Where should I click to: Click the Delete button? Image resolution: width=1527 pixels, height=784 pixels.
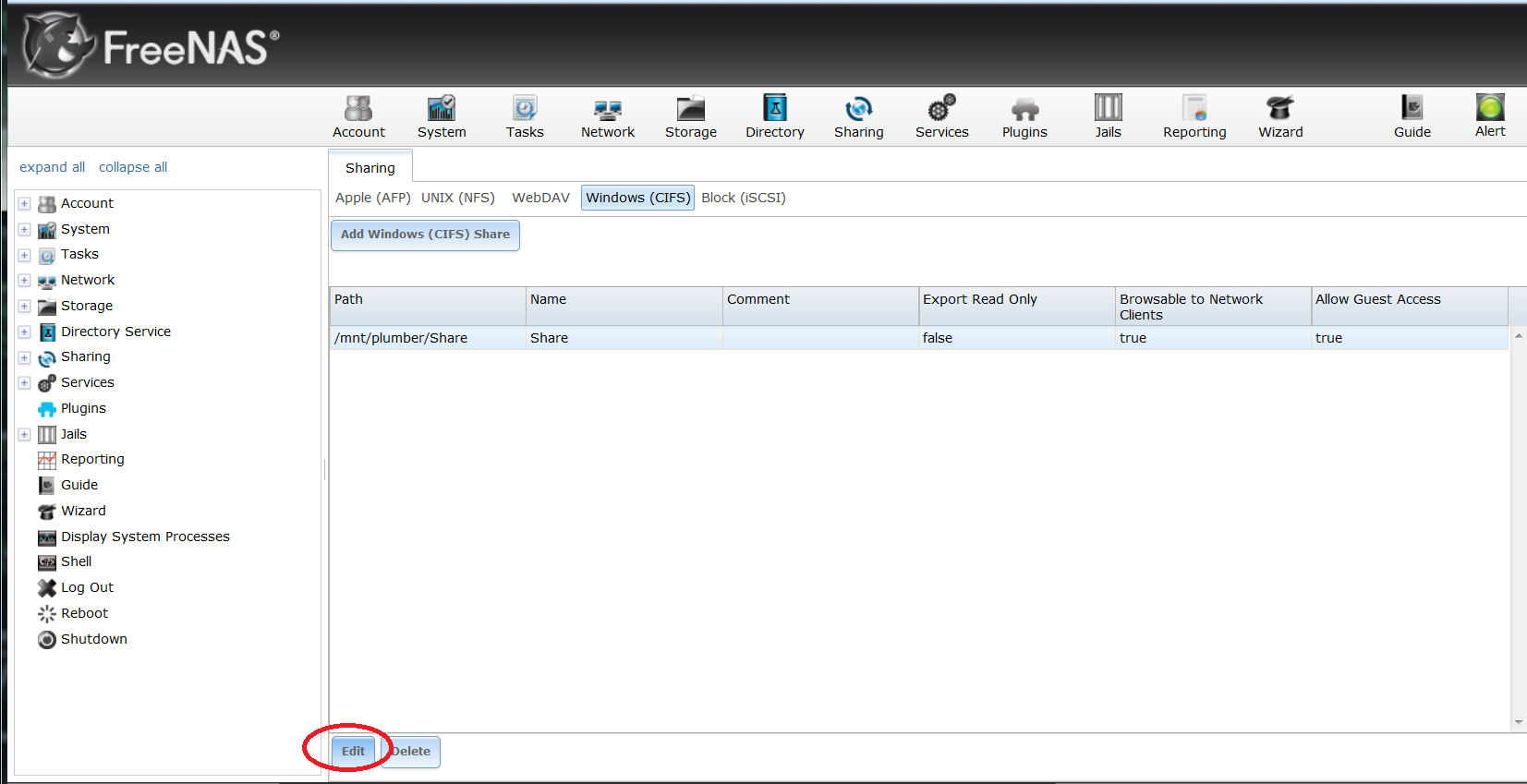point(410,752)
